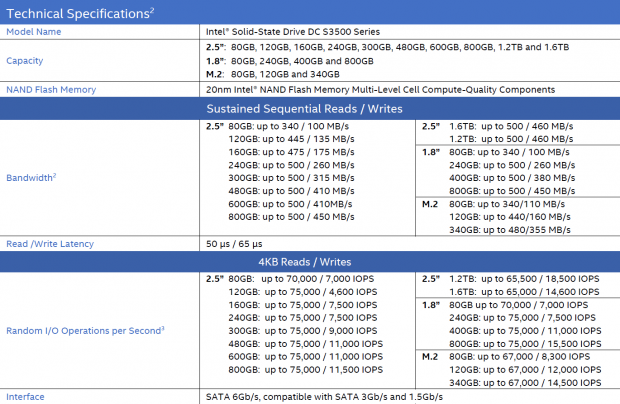Viewport: 620px width, 404px height.
Task: Click the '20nm Intel NAND Flash Memory' description
Action: pyautogui.click(x=380, y=90)
